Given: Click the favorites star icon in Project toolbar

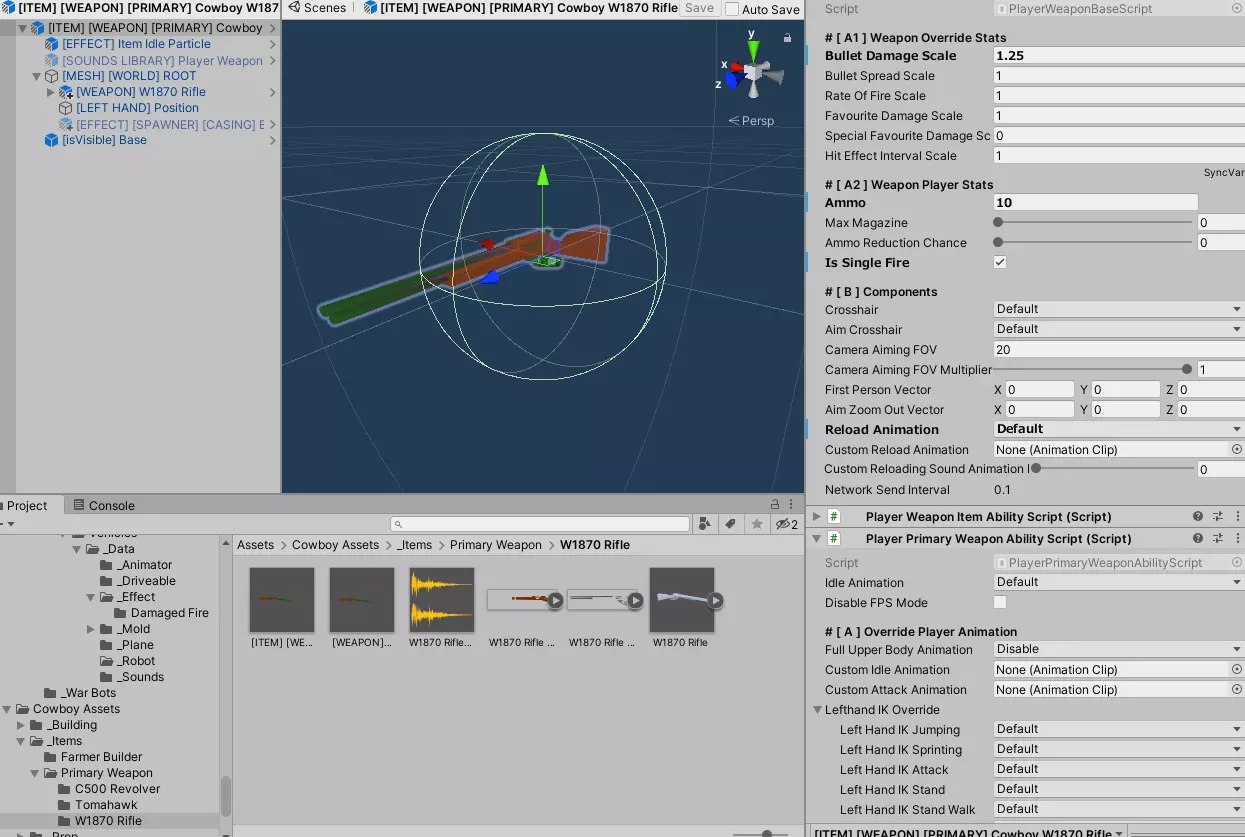Looking at the screenshot, I should [x=757, y=524].
